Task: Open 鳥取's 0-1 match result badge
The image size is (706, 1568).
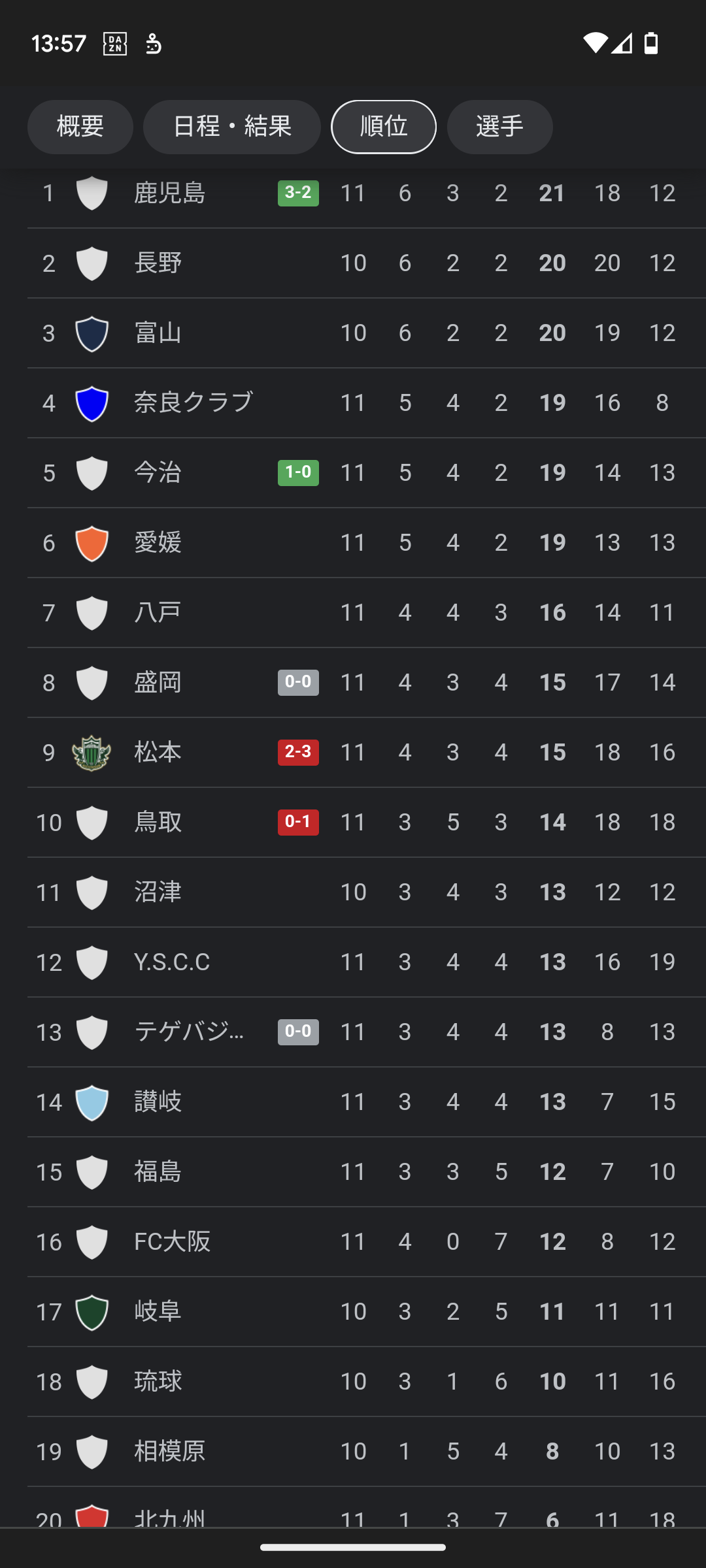Action: click(x=298, y=822)
